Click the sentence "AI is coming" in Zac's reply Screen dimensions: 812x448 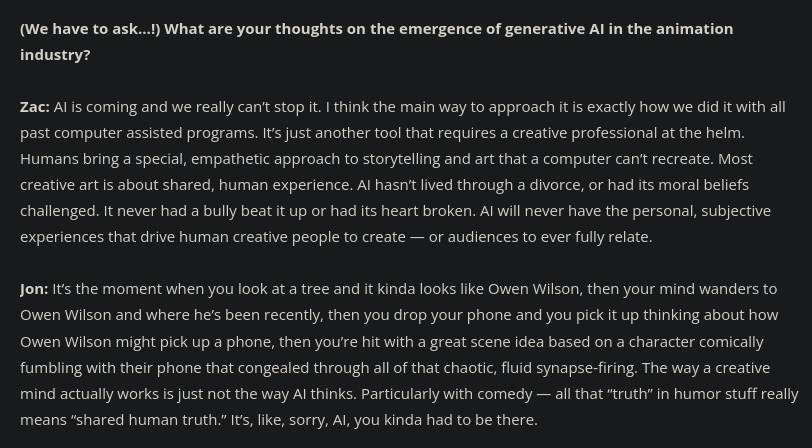(x=99, y=107)
